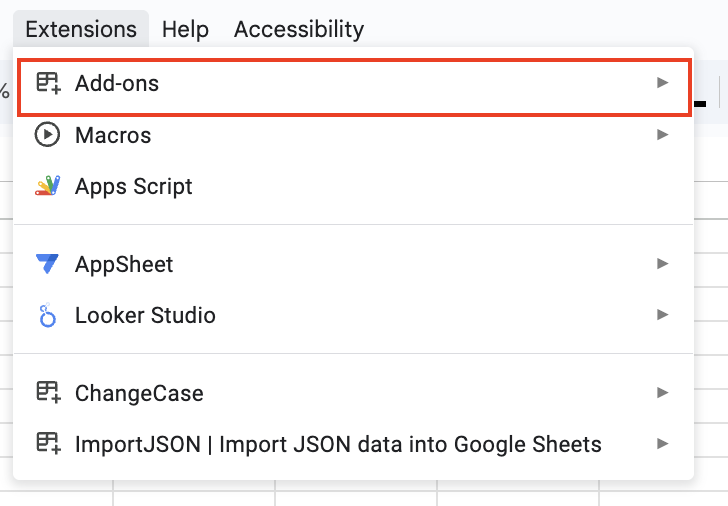Click the colorful Apps Script icon

[47, 186]
